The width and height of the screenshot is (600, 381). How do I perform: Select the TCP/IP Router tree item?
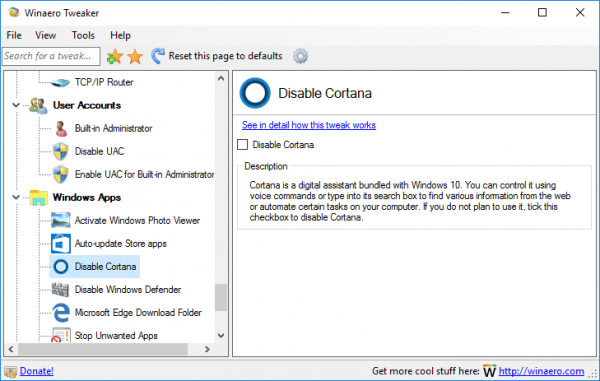(x=104, y=82)
